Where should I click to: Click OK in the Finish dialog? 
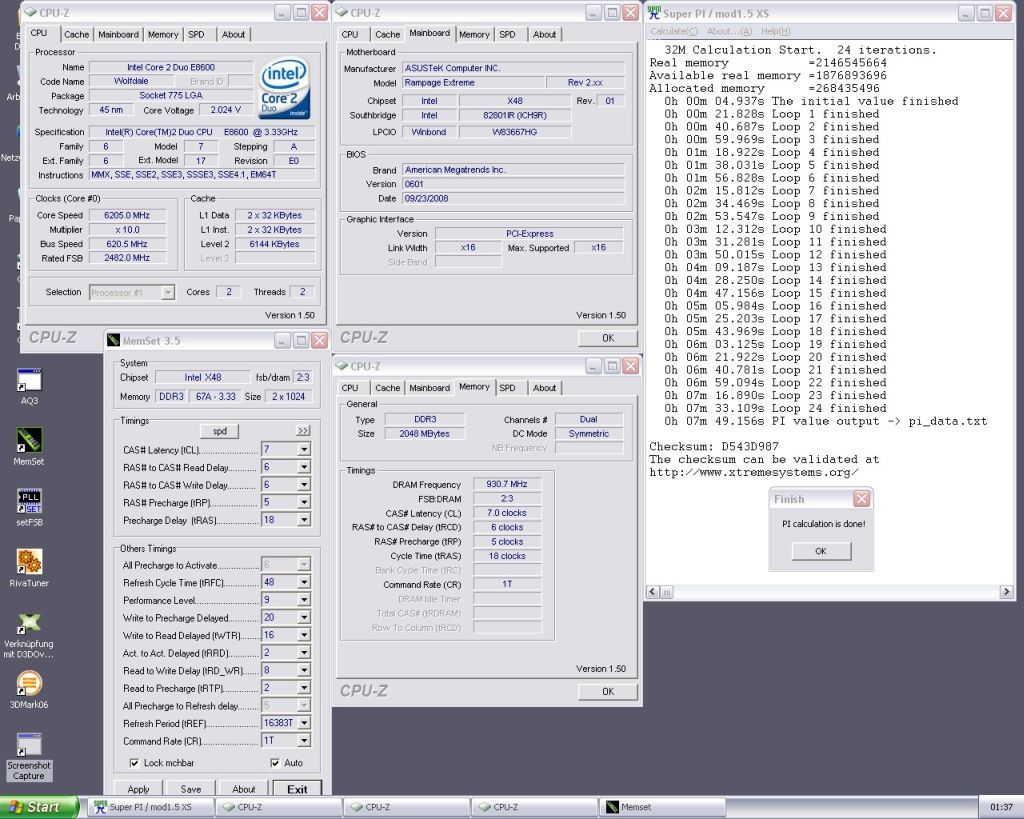[821, 551]
